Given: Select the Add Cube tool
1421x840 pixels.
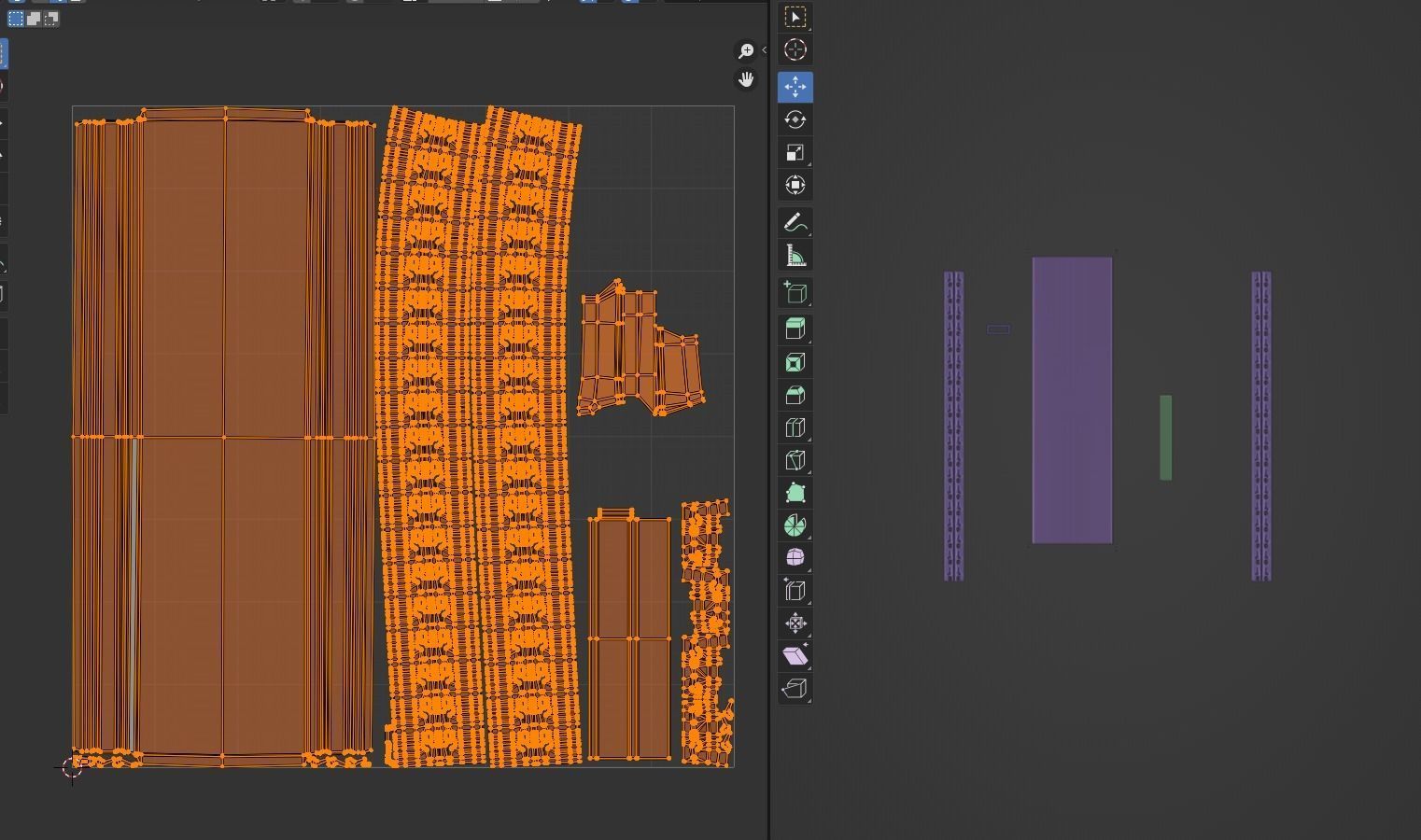Looking at the screenshot, I should point(795,292).
